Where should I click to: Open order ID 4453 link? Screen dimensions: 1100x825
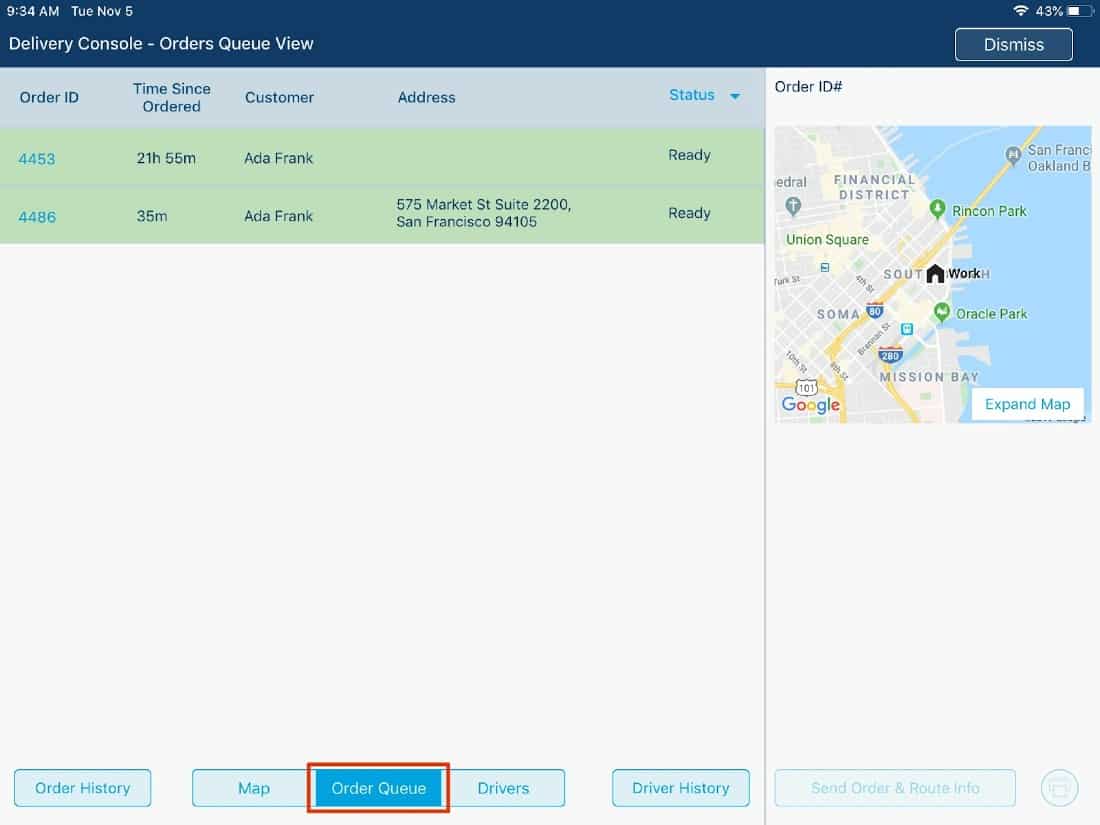[37, 158]
